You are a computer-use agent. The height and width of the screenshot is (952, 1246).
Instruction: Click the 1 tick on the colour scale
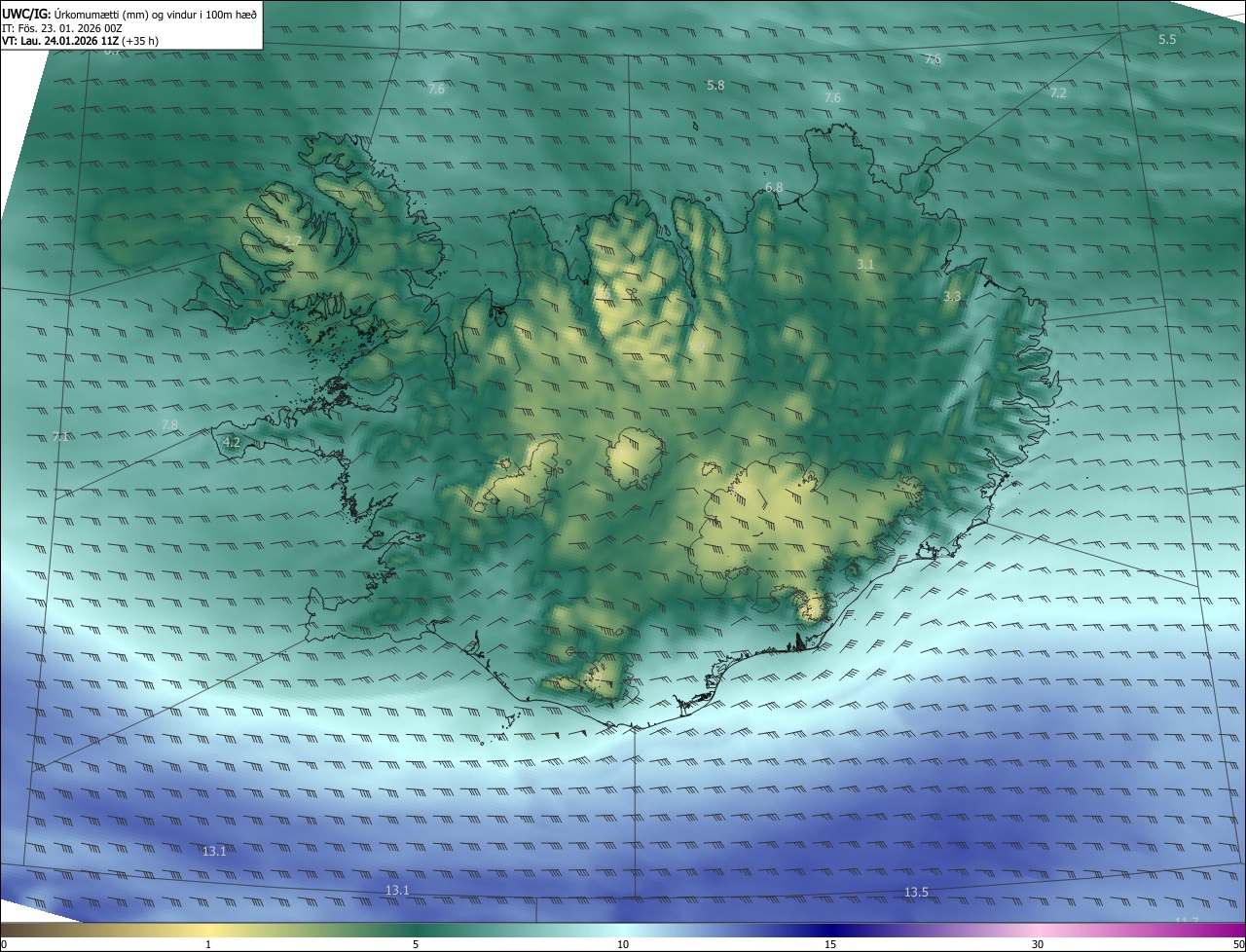pos(208,944)
